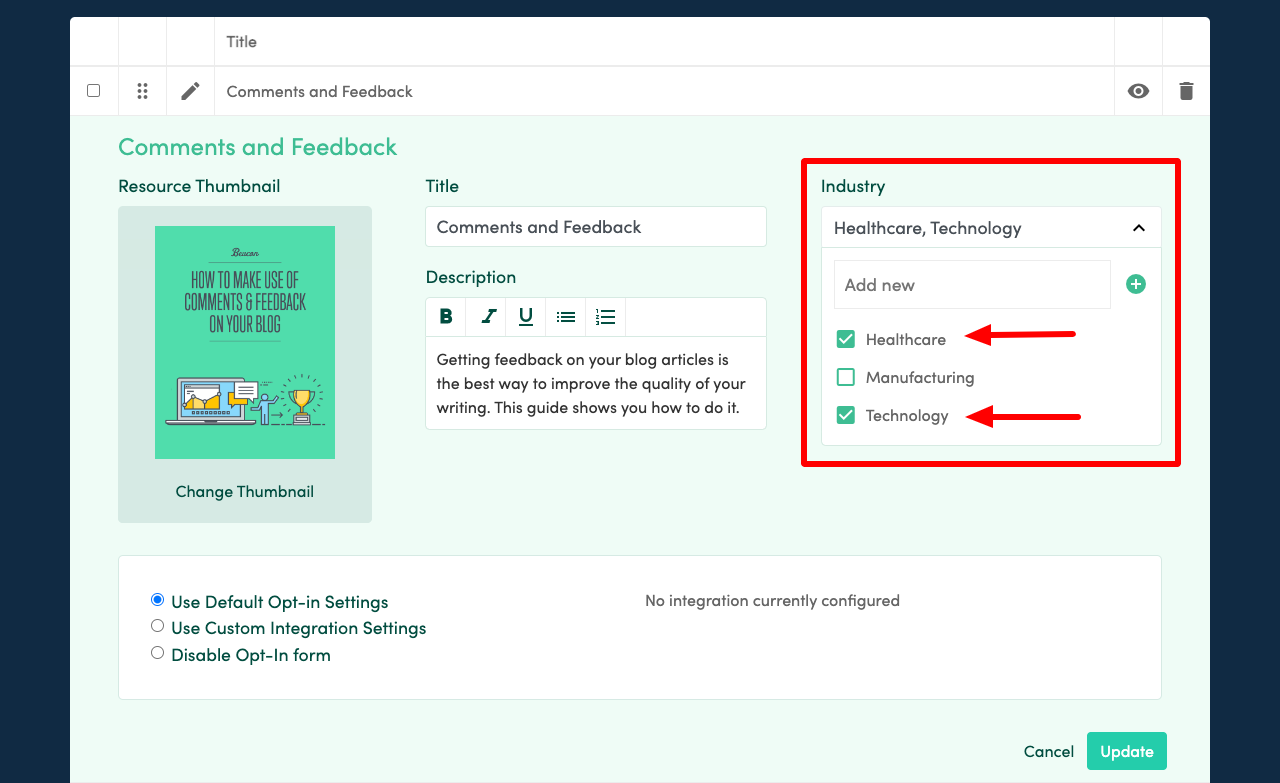Click inside the Title text field
1280x783 pixels.
(x=595, y=226)
